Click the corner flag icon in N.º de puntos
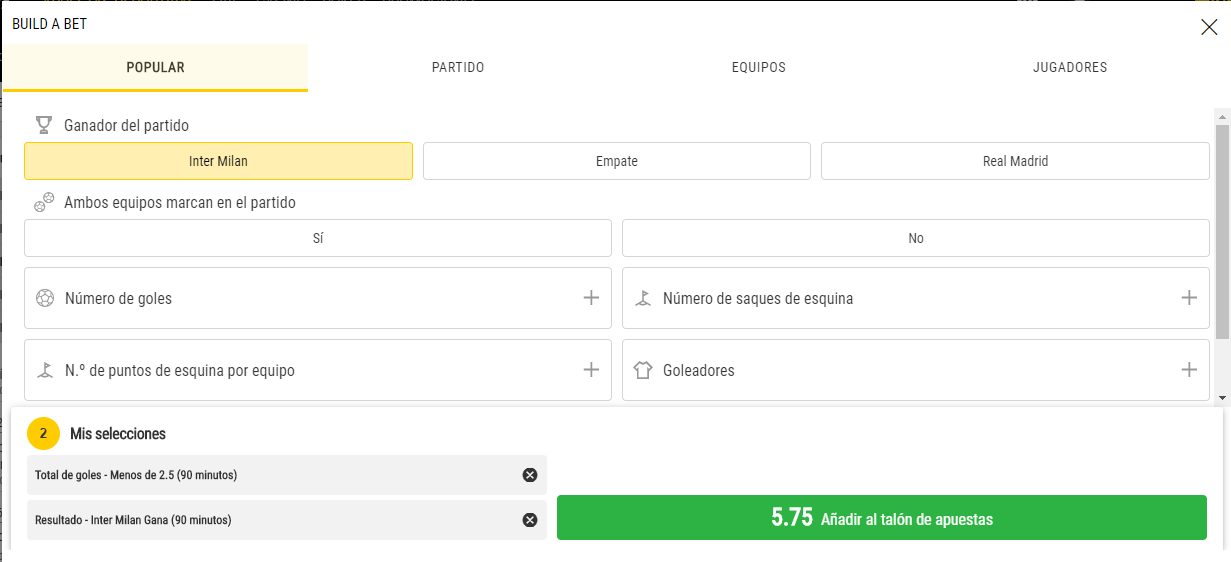1231x562 pixels. 44,370
